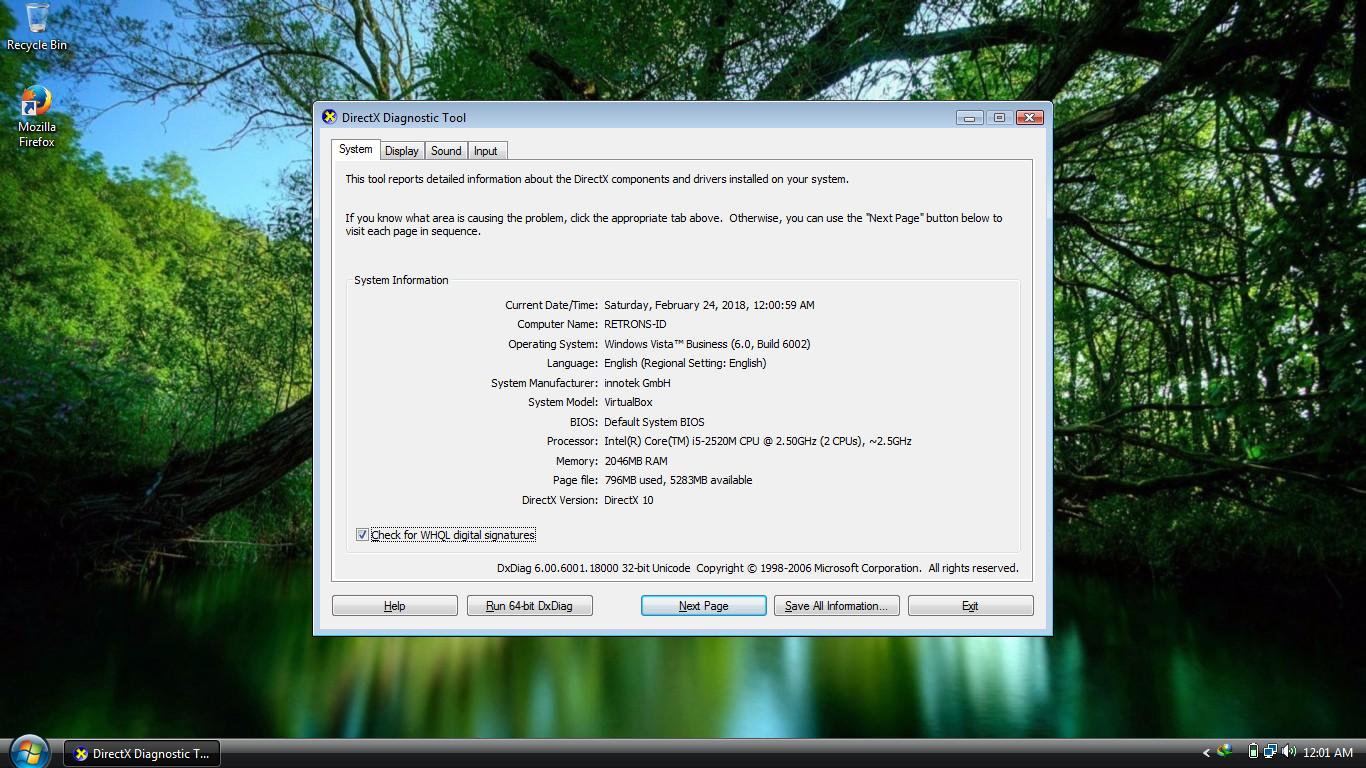Click the Page file usage value
The image size is (1366, 768).
[x=678, y=480]
